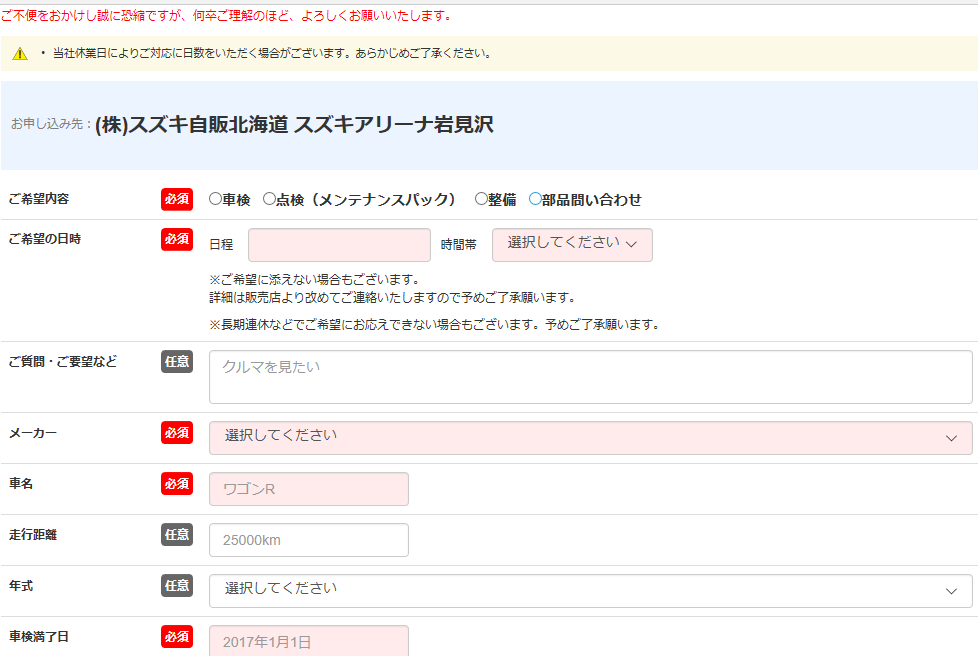This screenshot has height=656, width=978.
Task: Click the メーカー field label
Action: coord(32,433)
